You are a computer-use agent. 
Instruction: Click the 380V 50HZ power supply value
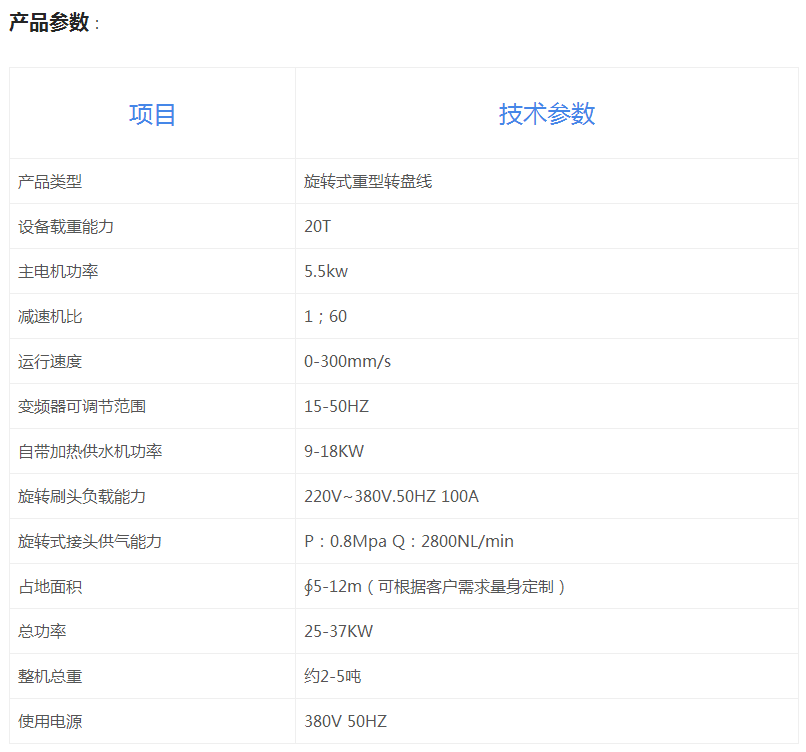[x=345, y=721]
